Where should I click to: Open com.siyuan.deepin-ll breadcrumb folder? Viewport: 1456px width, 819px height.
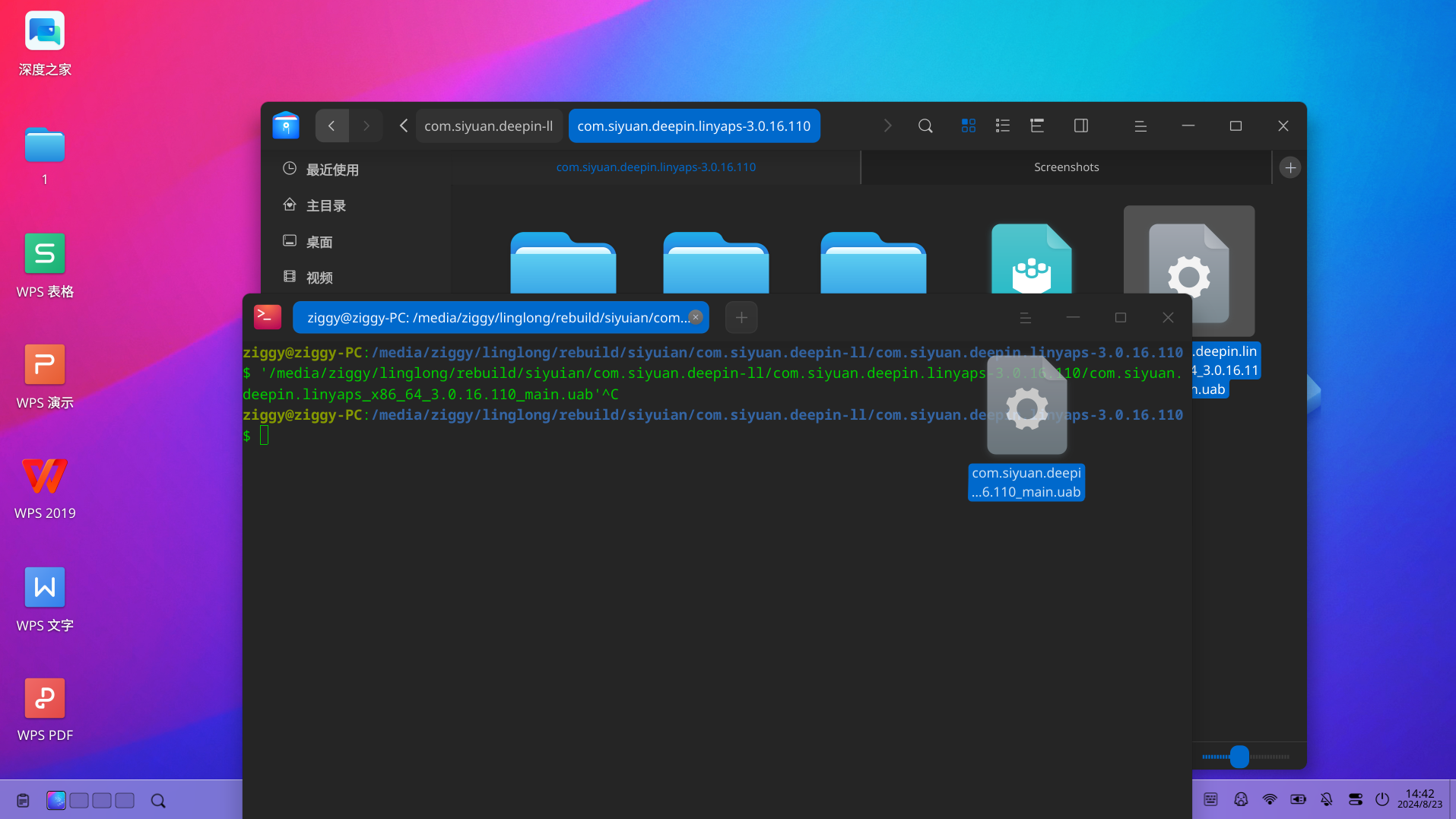coord(489,125)
